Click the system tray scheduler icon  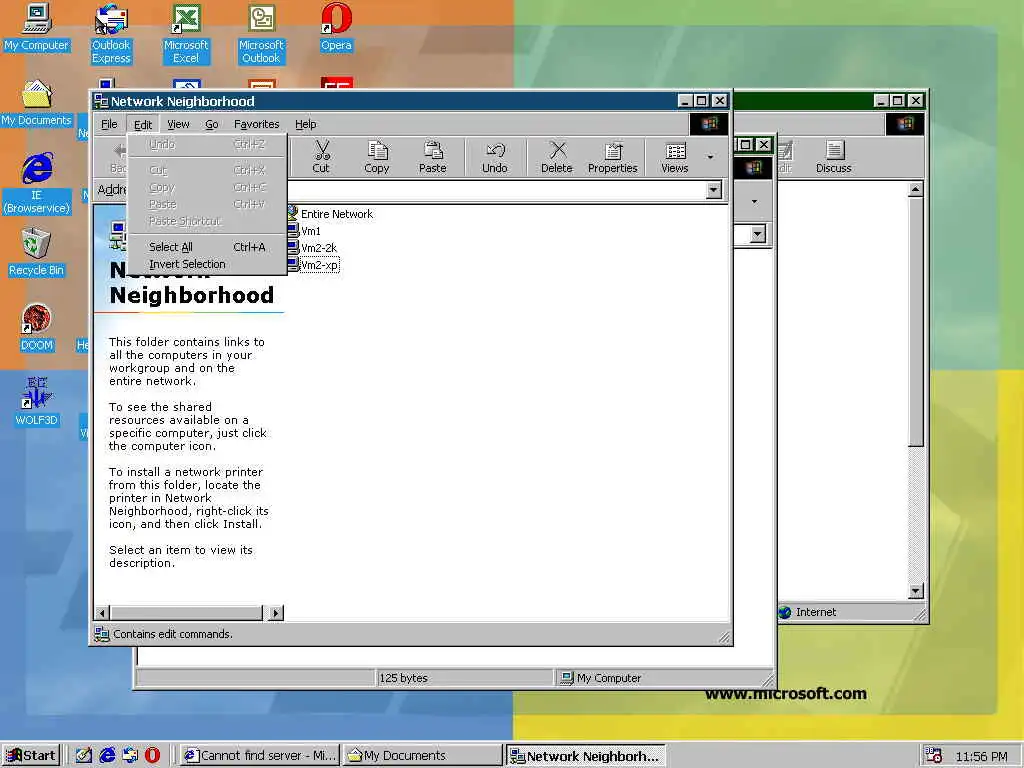click(934, 756)
